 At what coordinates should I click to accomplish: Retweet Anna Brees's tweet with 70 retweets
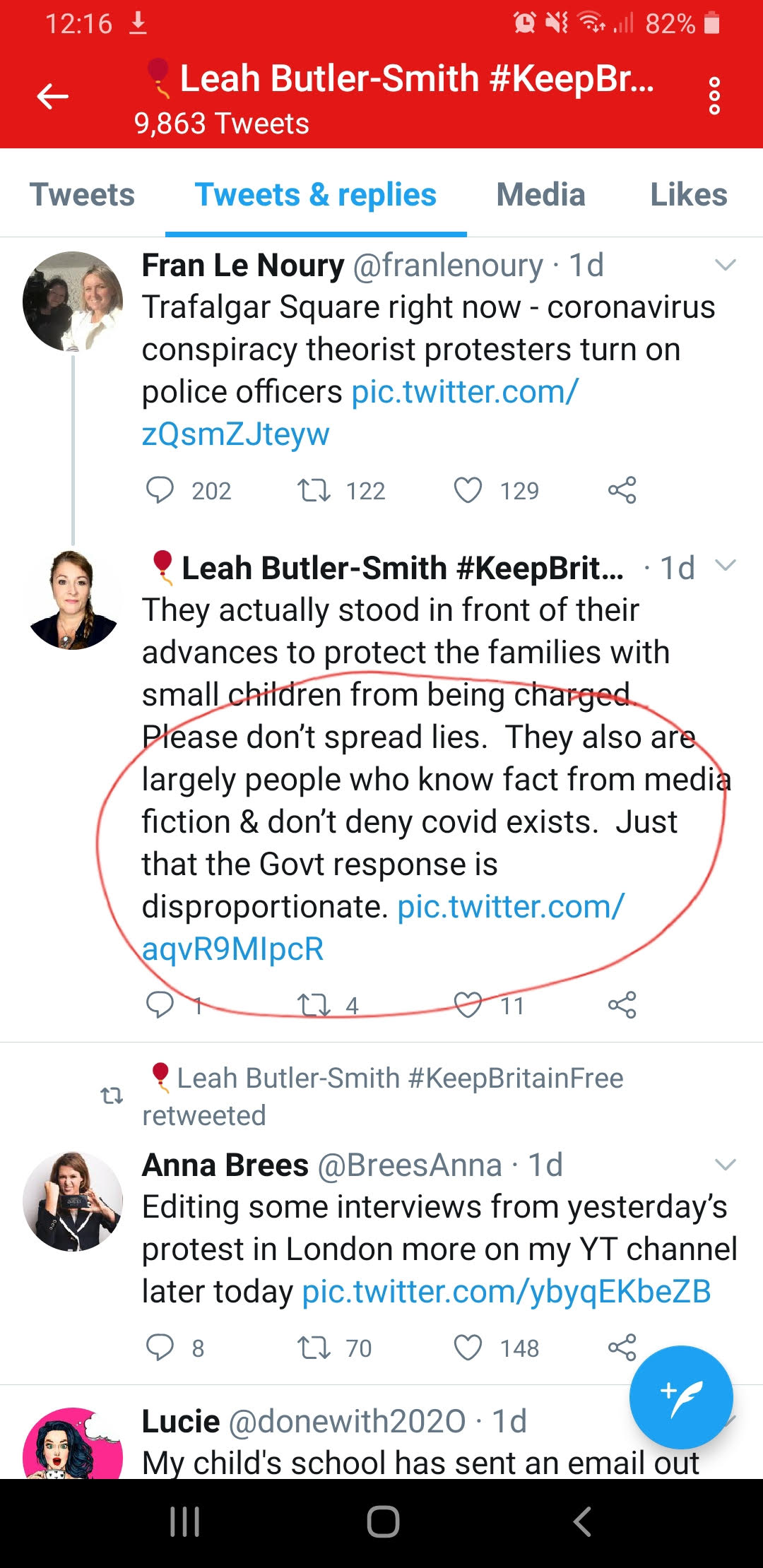pos(314,1348)
